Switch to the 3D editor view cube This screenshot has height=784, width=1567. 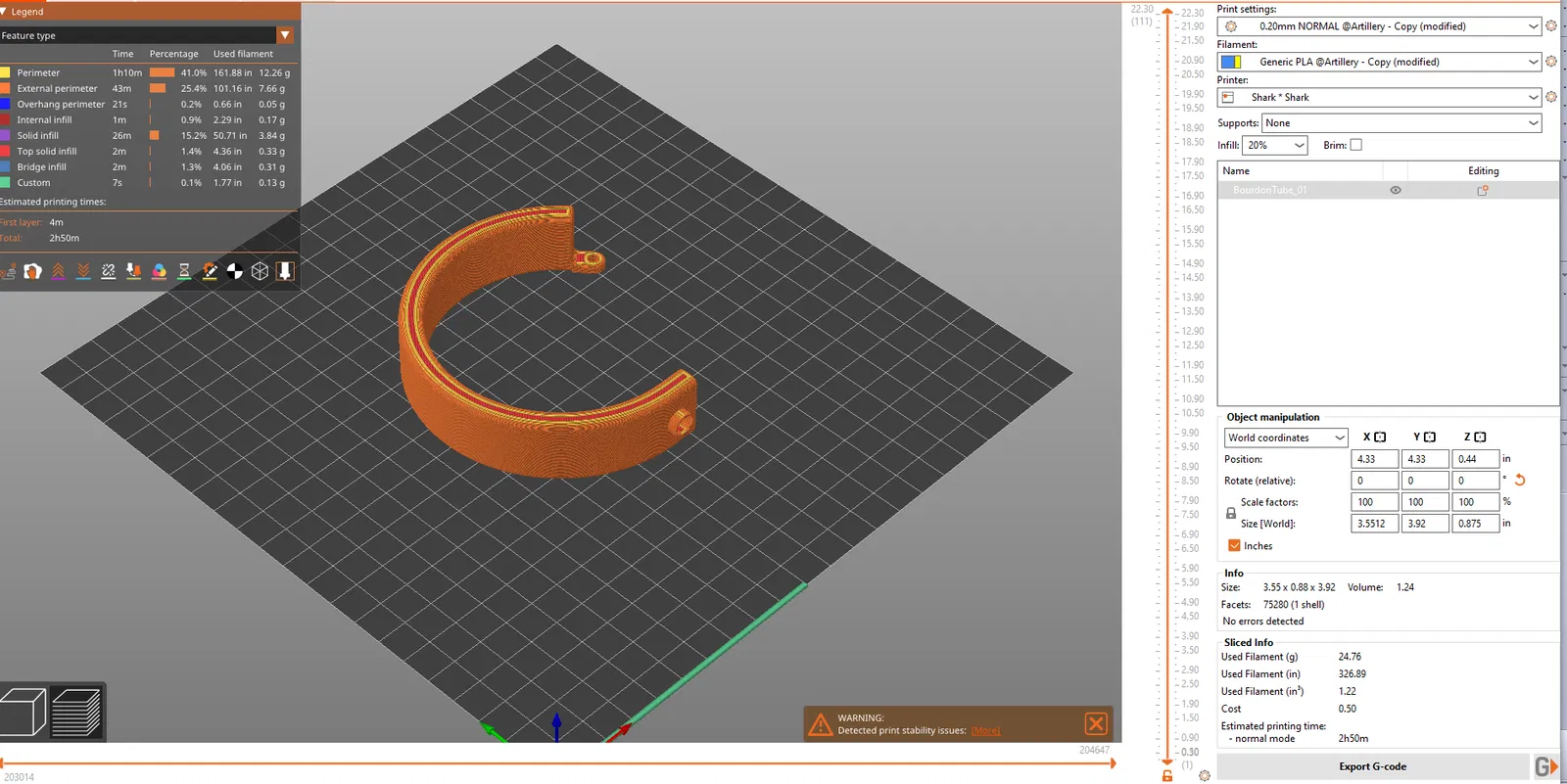24,712
